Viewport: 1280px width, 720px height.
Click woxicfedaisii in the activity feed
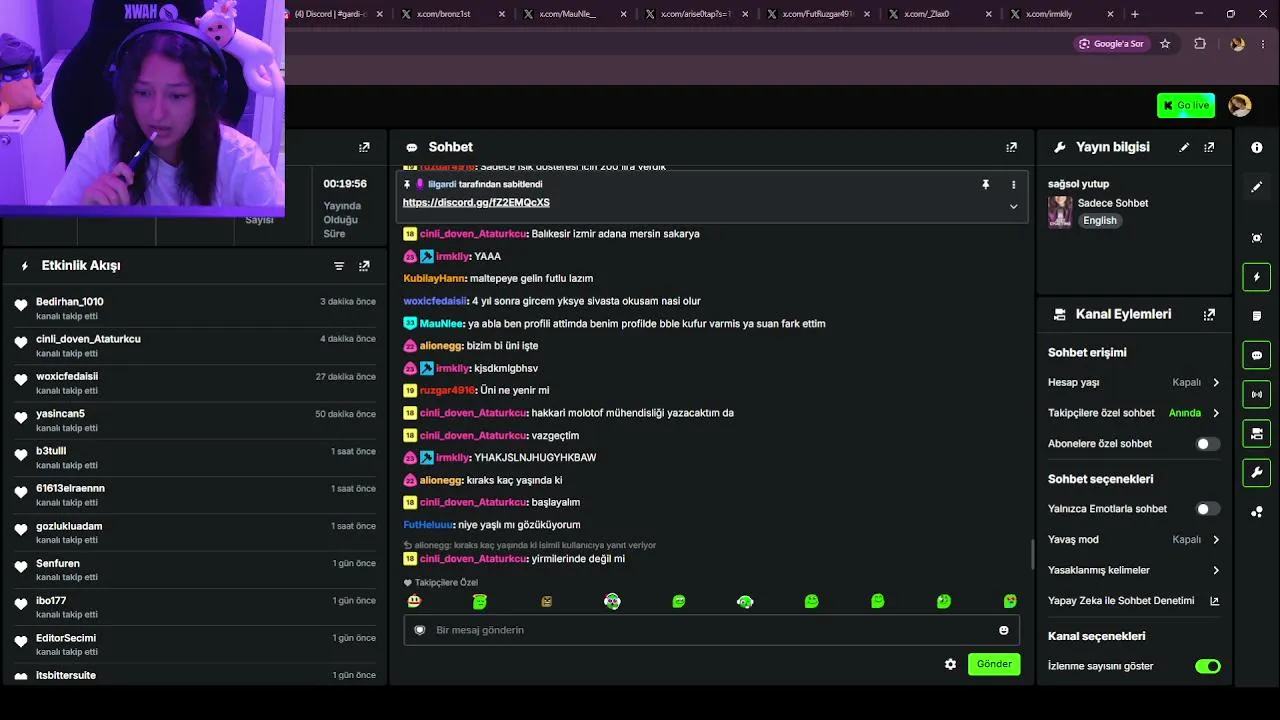(67, 377)
